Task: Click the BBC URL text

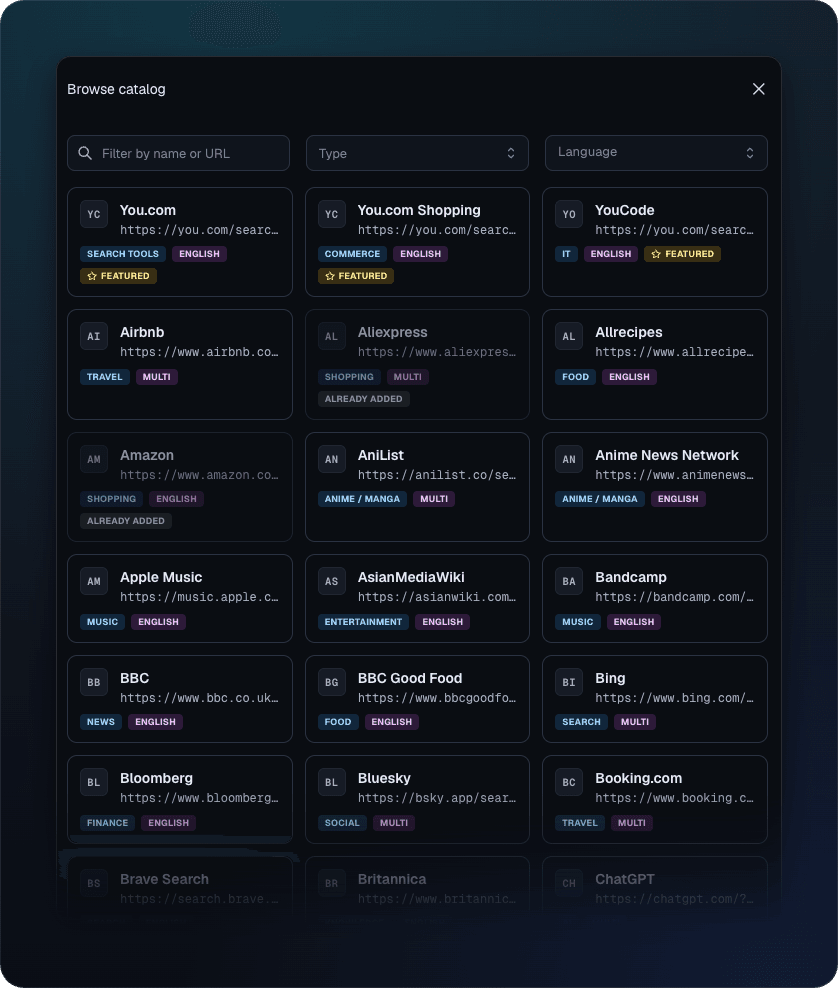Action: tap(199, 698)
